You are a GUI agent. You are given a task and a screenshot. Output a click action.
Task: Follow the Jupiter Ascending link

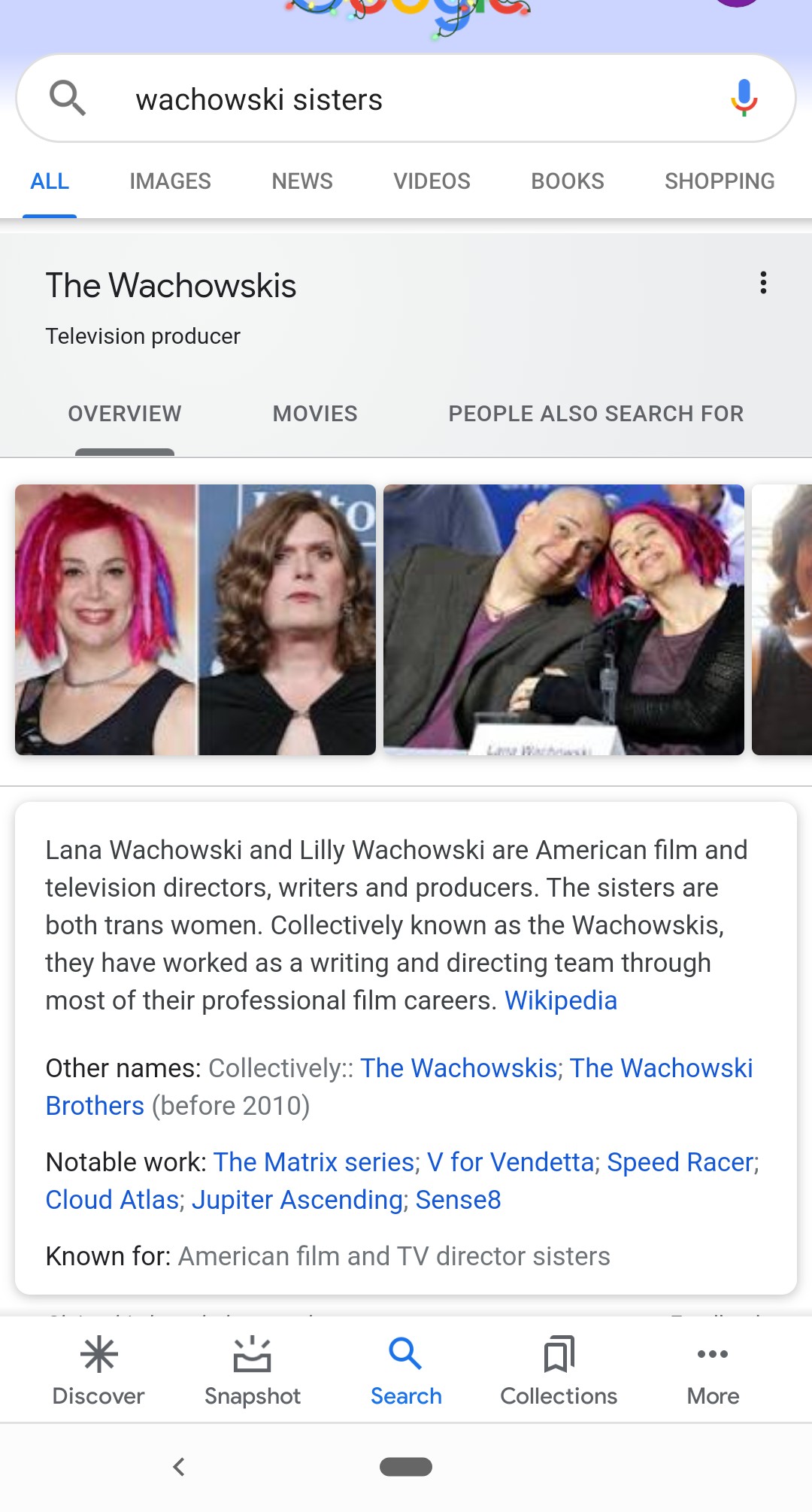[297, 1200]
